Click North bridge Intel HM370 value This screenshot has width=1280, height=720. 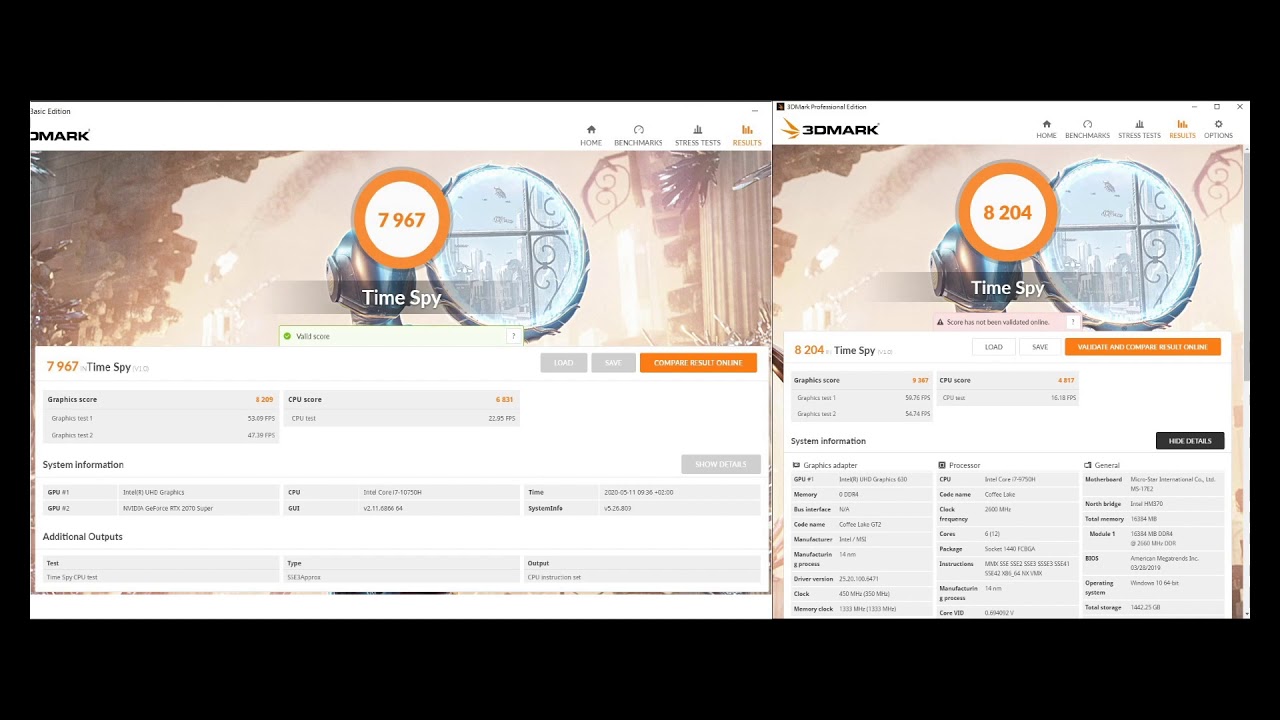click(x=1147, y=504)
